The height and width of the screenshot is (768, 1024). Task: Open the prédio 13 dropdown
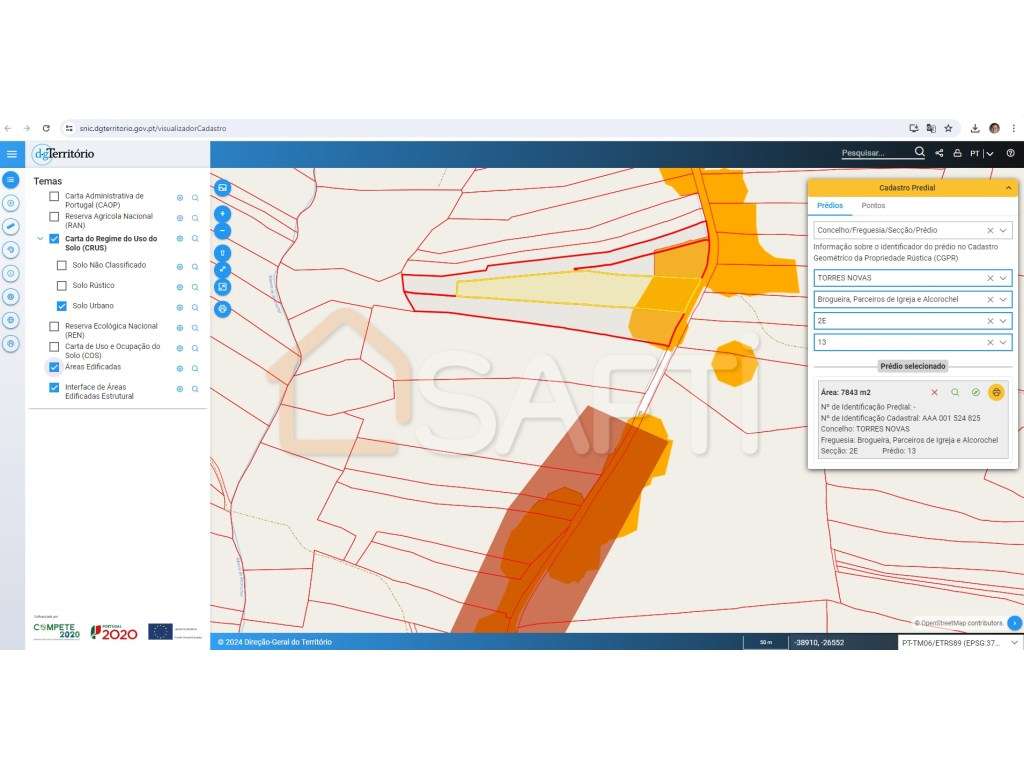pyautogui.click(x=1003, y=343)
